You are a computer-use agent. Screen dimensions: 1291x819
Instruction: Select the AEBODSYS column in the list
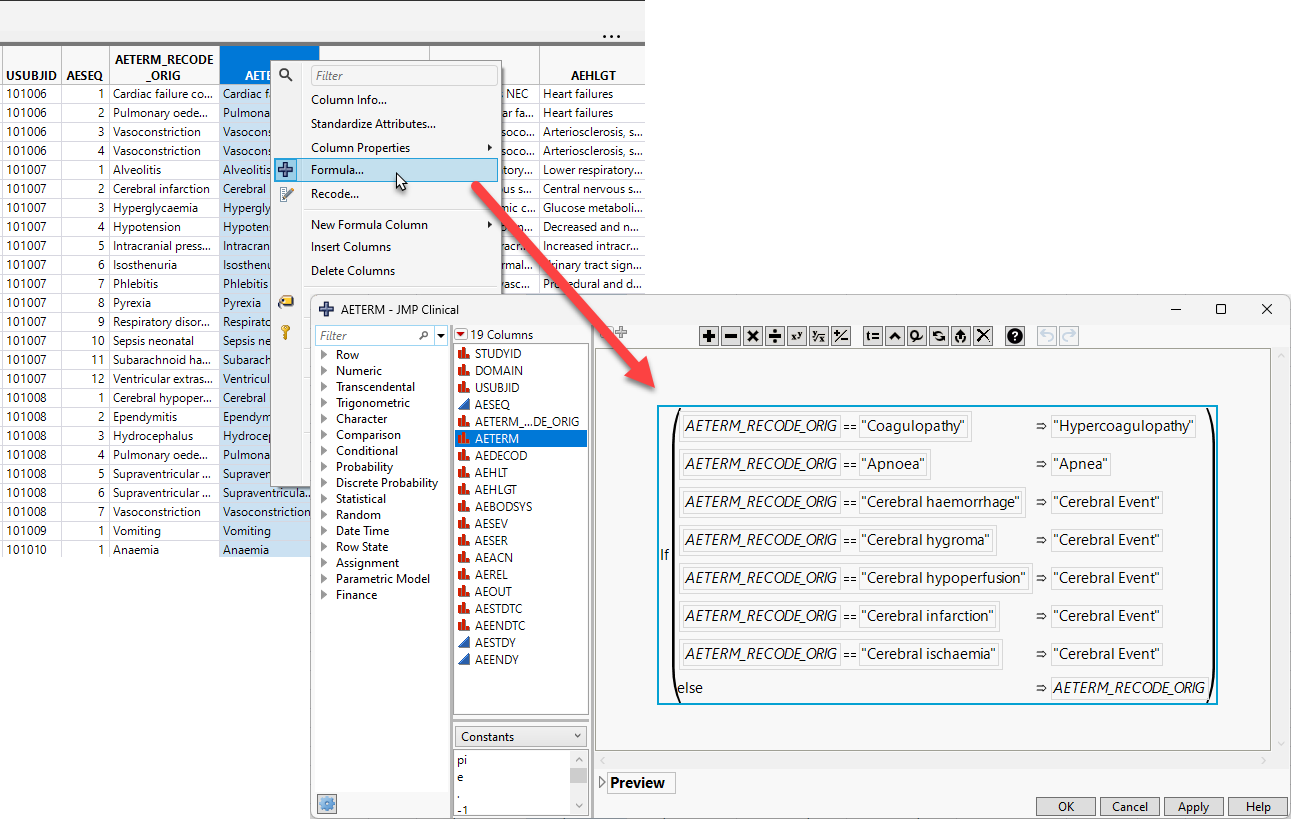520,506
